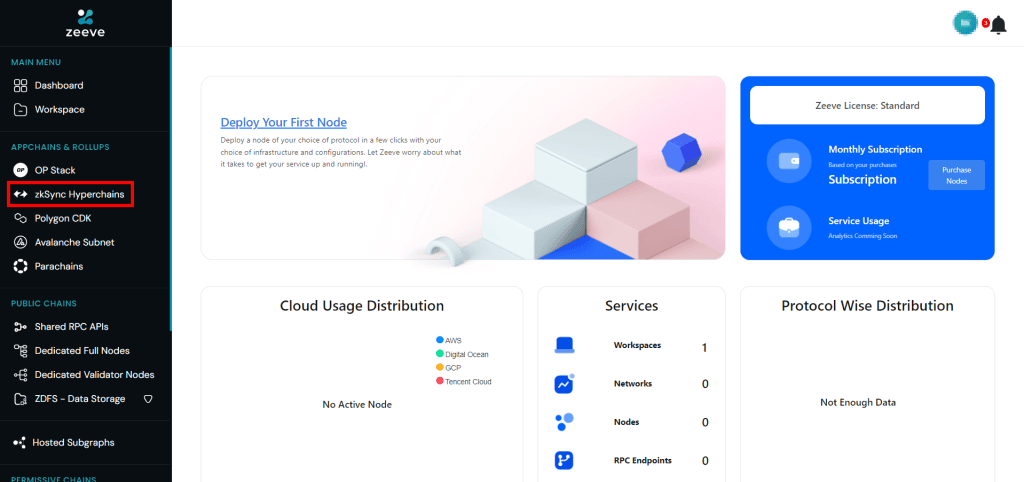Click the Parachains ring icon
1024x482 pixels.
pyautogui.click(x=20, y=266)
